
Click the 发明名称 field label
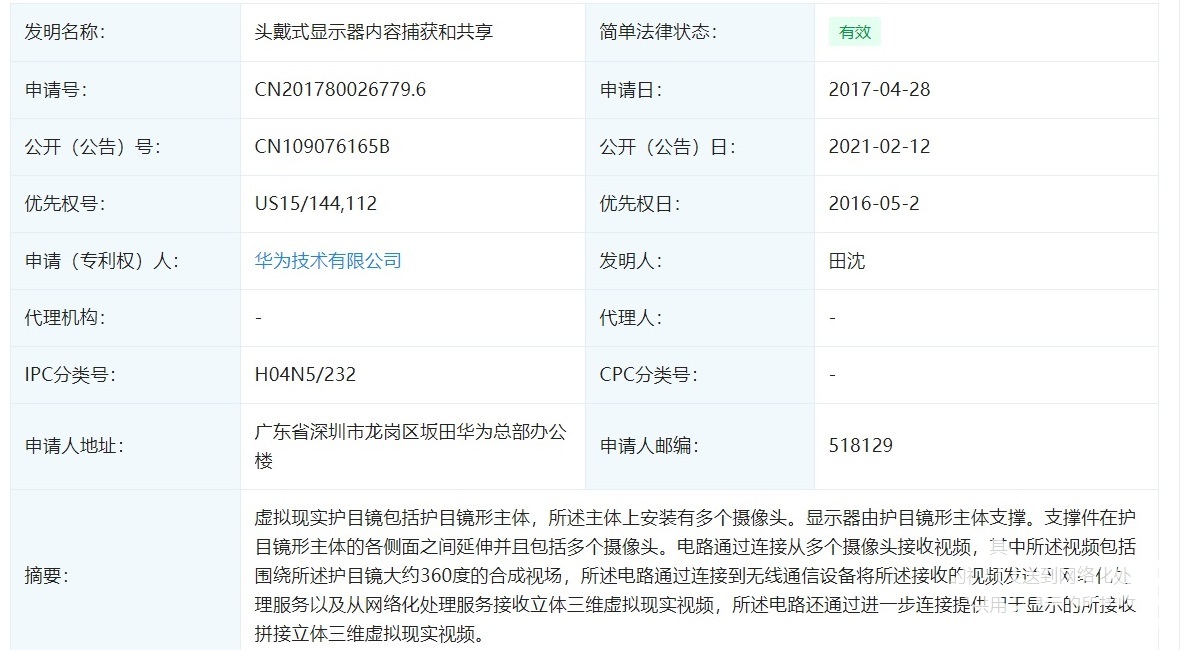click(x=64, y=32)
